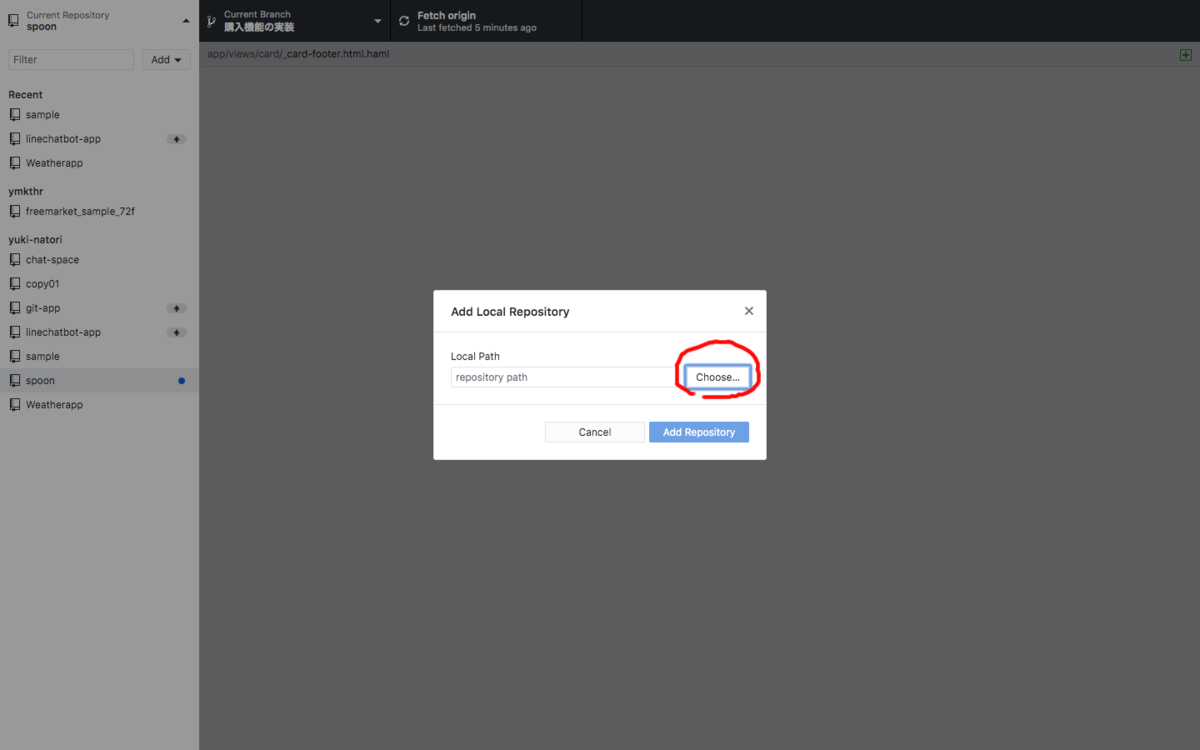
Task: Open the Current Branch dropdown
Action: pos(295,21)
